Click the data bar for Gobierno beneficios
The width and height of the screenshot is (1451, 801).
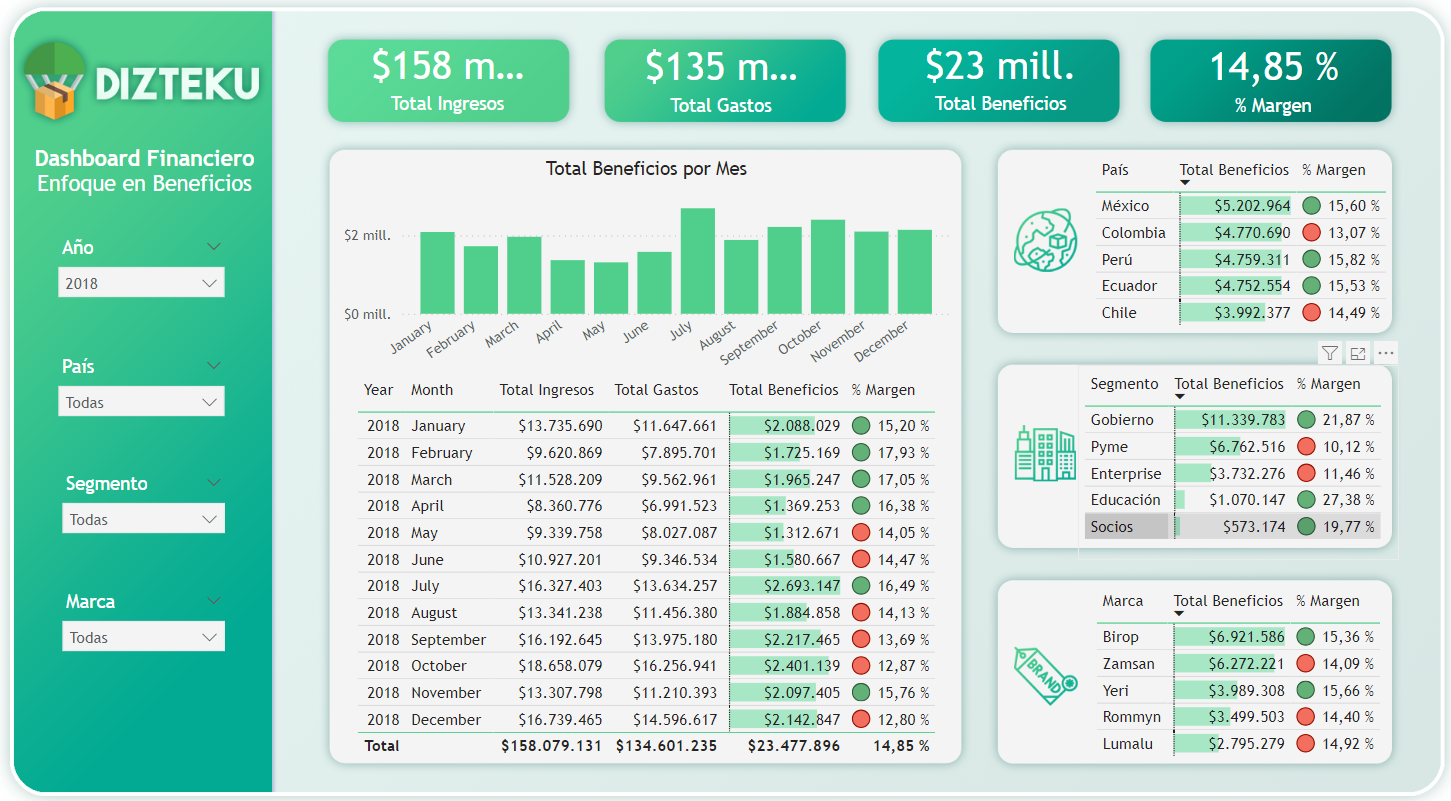click(x=1230, y=419)
